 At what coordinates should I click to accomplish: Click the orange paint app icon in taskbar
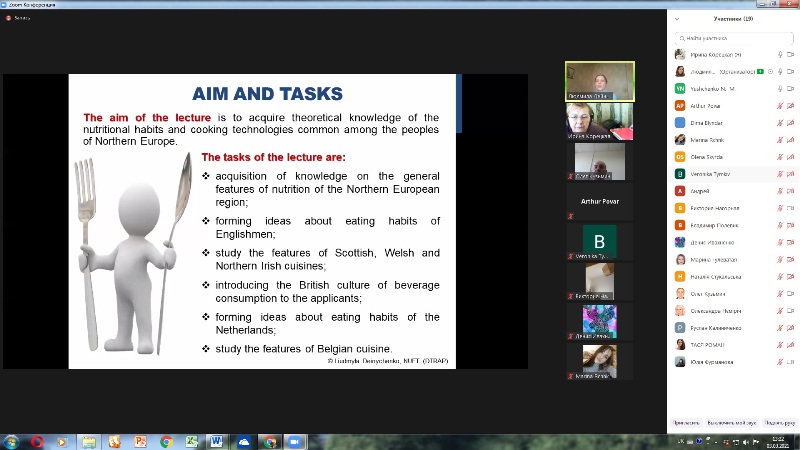[x=114, y=442]
